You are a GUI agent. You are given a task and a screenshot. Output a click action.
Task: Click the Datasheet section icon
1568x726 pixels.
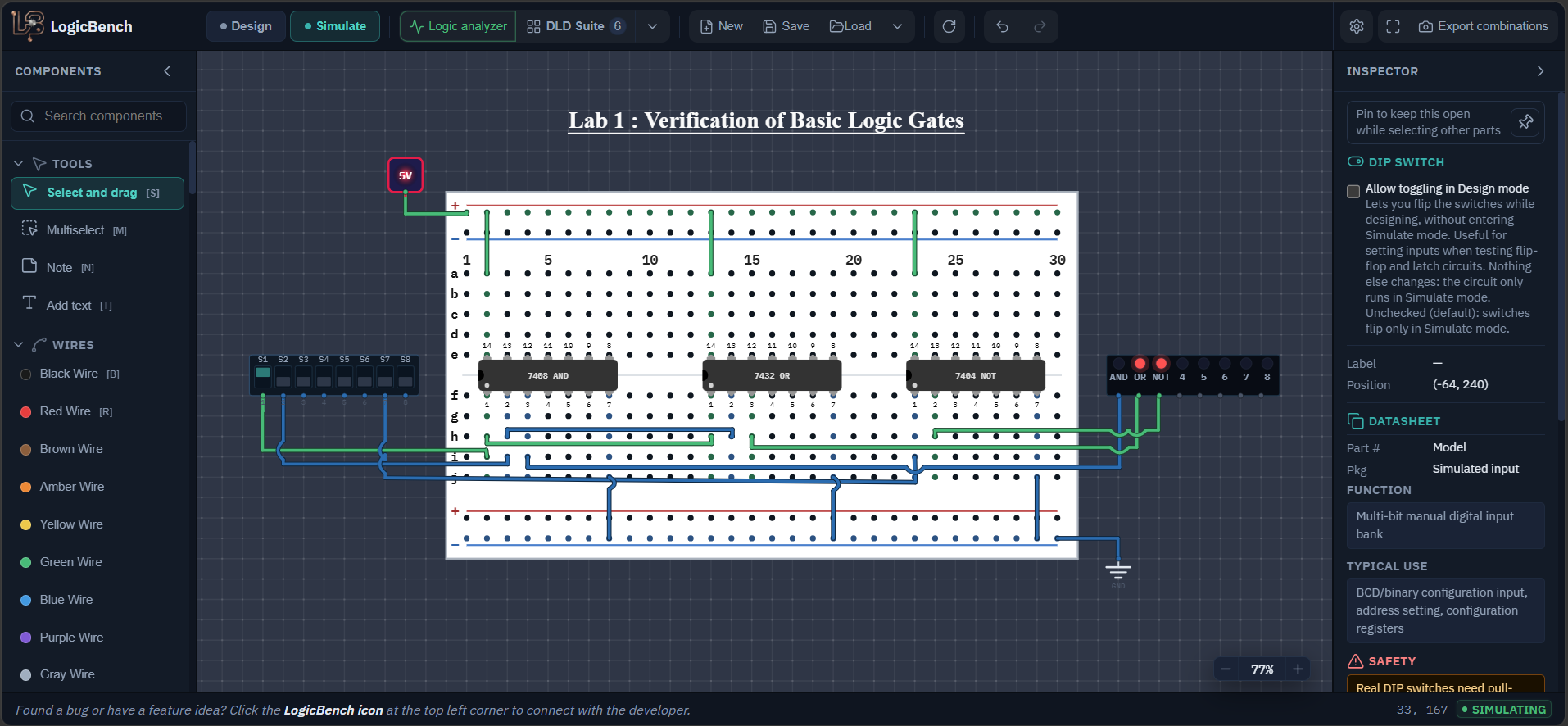click(x=1355, y=421)
